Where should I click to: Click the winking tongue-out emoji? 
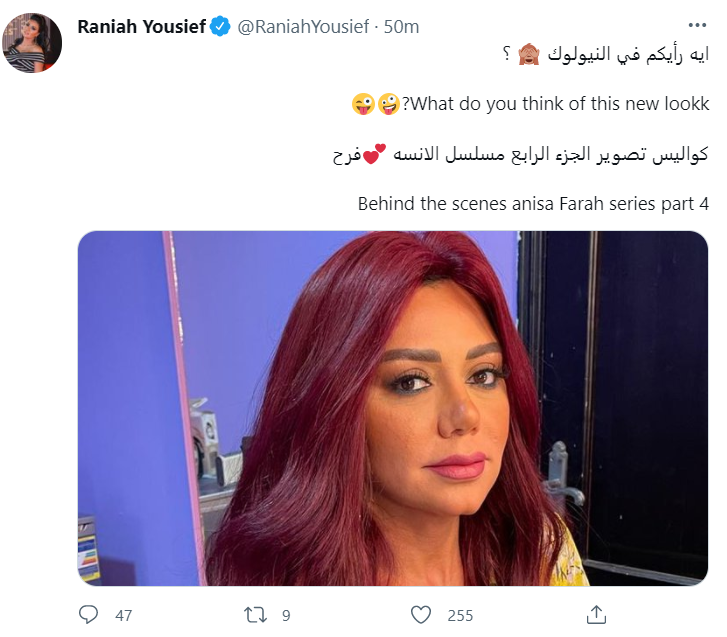363,104
